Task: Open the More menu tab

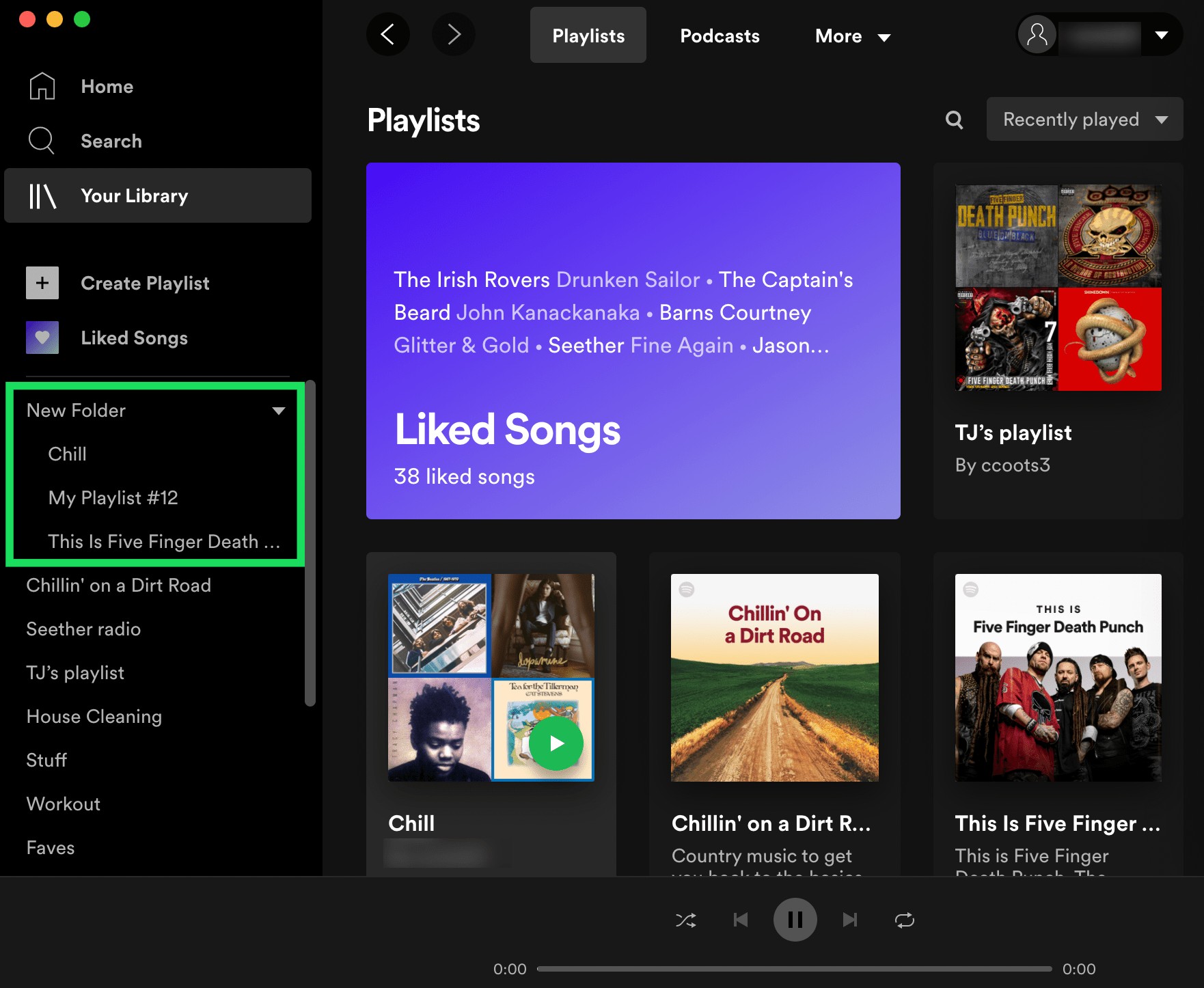Action: 853,36
